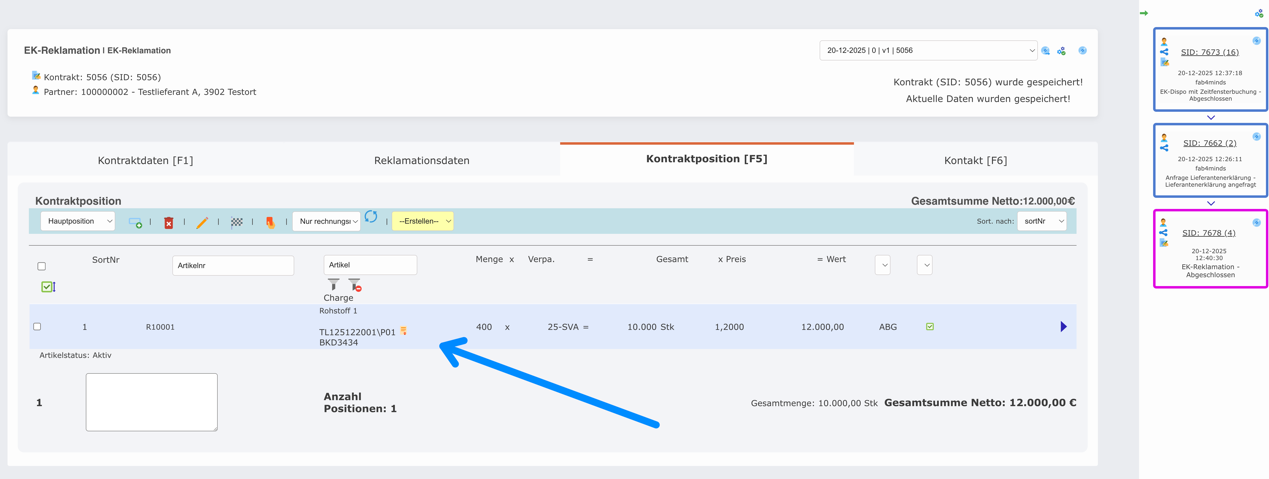1269x479 pixels.
Task: Click the Kontrakt icon beside Kontrakt: 5056
Action: [36, 76]
